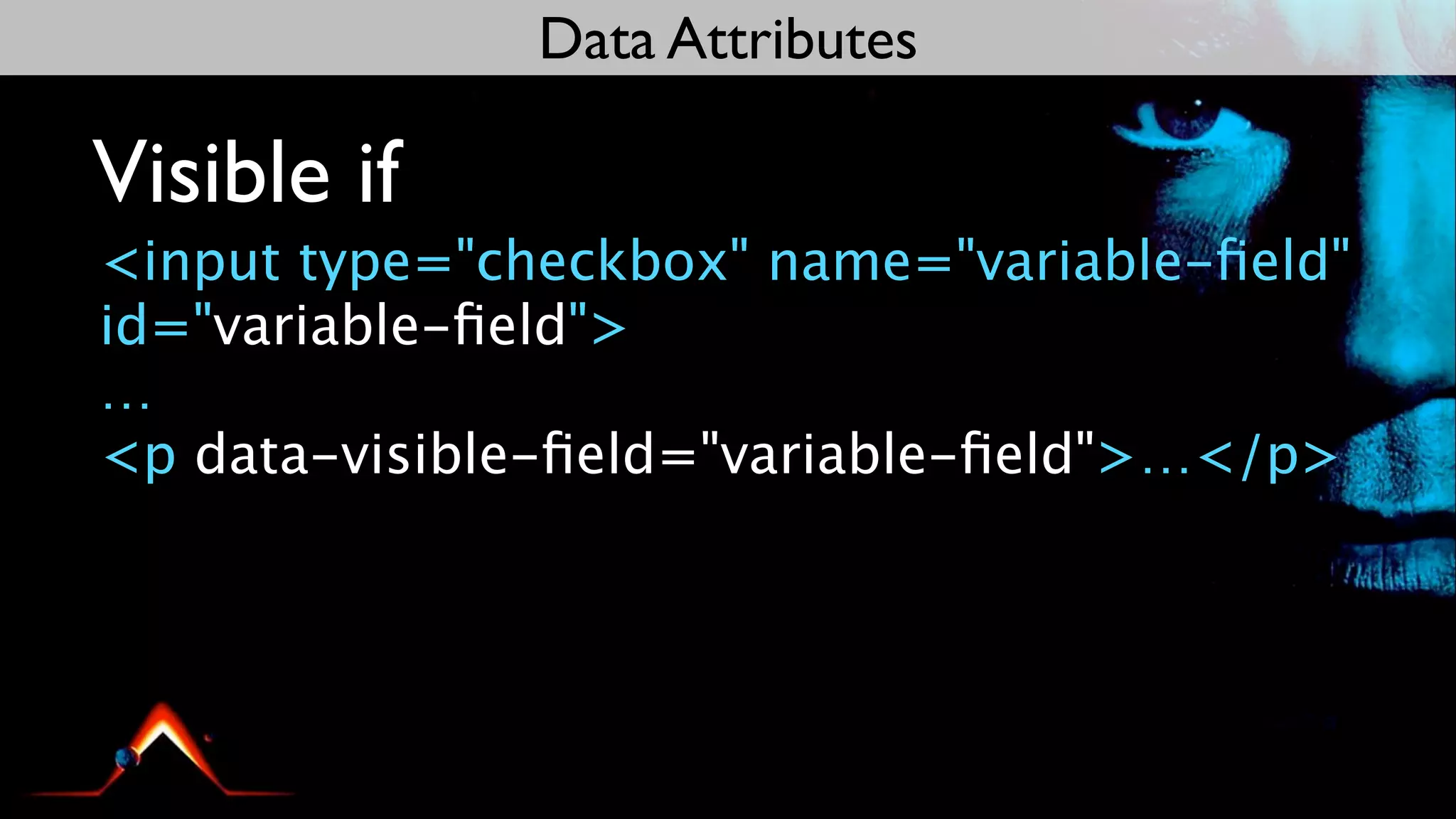The image size is (1456, 819).
Task: Click the "data-visible-field" attribute name
Action: click(x=424, y=454)
